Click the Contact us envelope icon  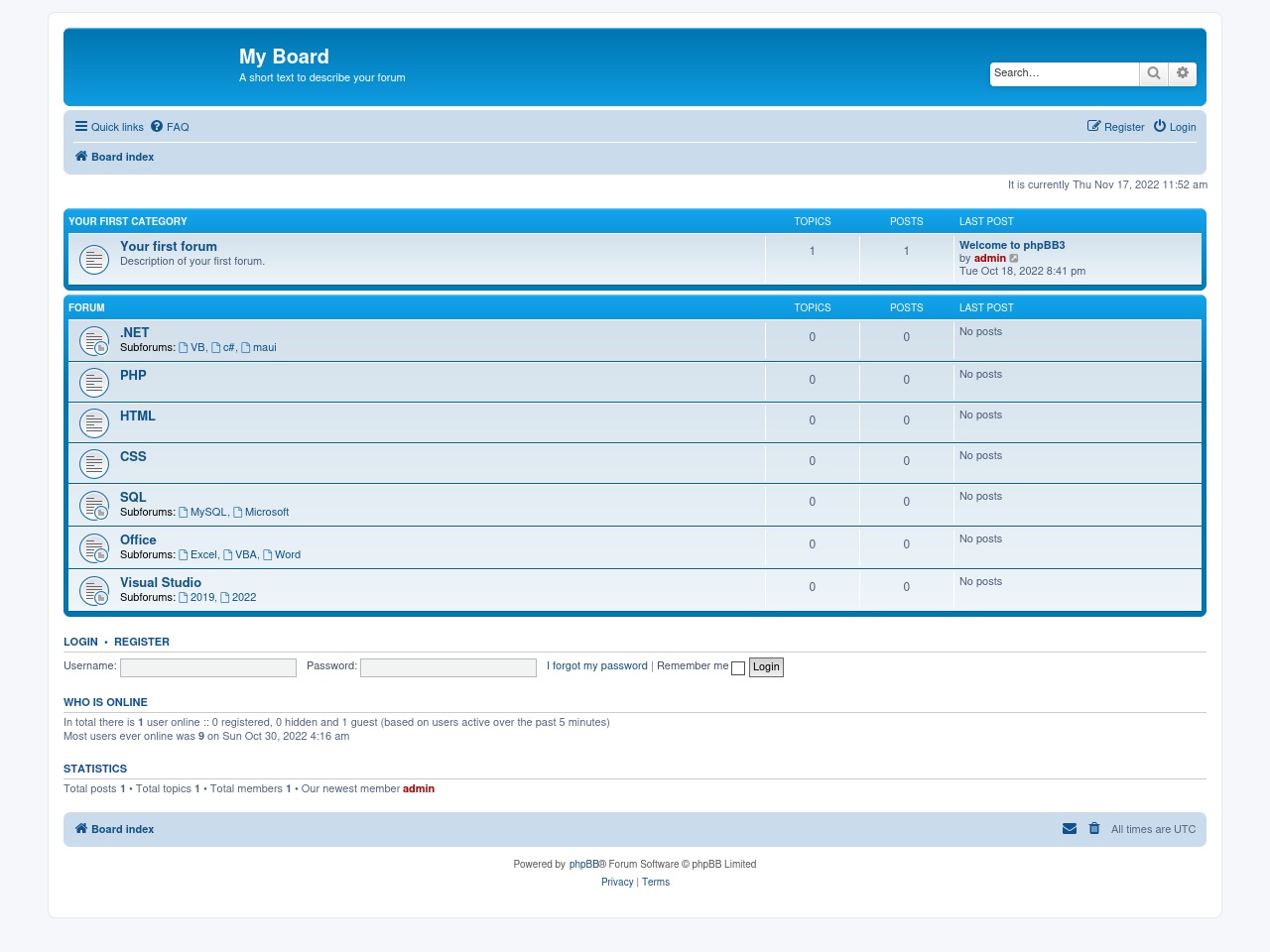point(1070,829)
